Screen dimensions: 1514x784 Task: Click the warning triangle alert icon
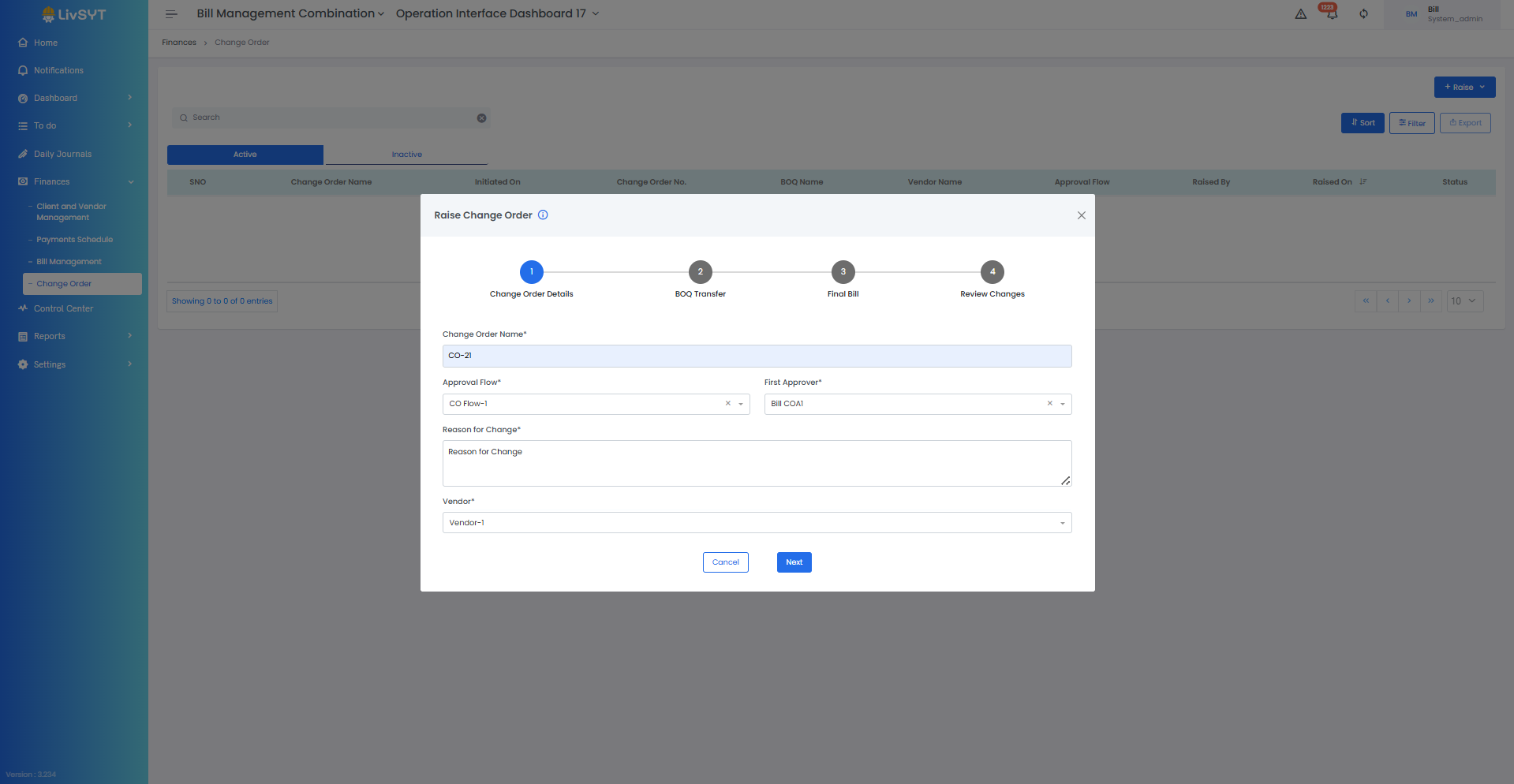click(x=1301, y=14)
